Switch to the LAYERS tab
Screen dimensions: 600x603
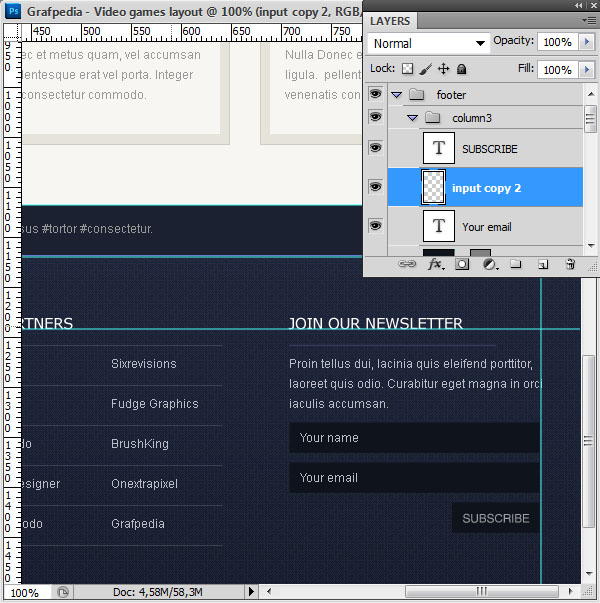click(x=390, y=21)
